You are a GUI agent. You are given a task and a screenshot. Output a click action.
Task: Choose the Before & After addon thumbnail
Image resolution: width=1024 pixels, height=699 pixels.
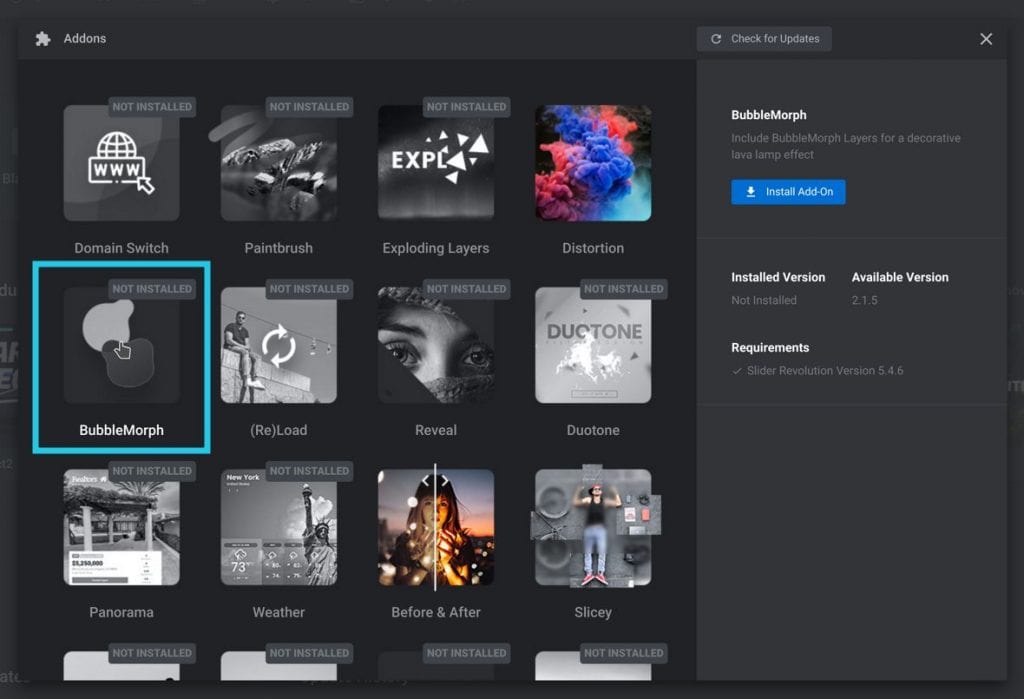pos(436,527)
